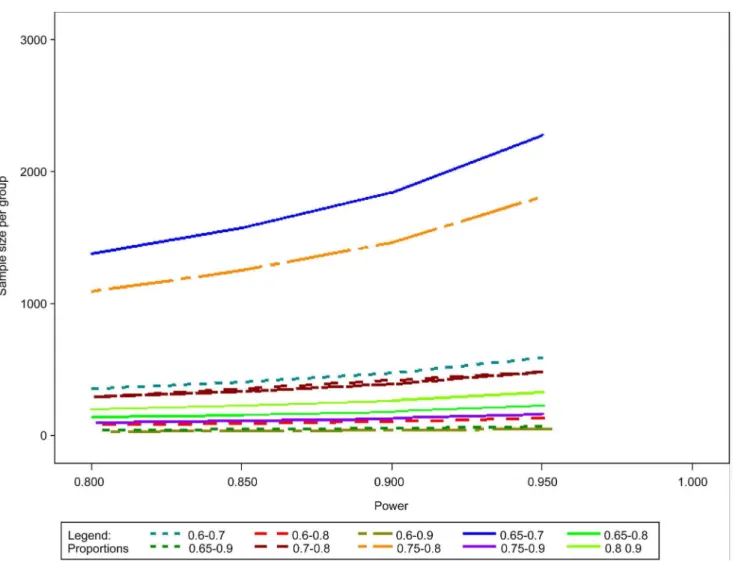Click the 1.000 x-axis tick label

click(692, 482)
